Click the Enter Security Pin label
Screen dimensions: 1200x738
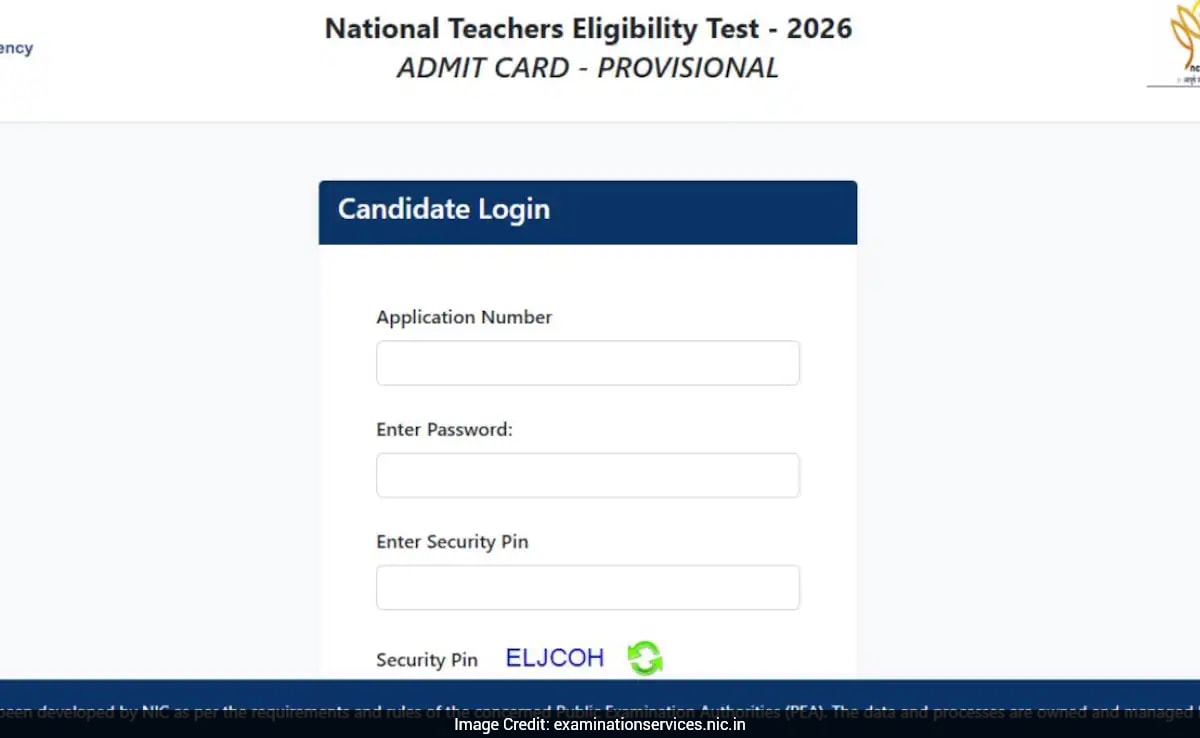[x=452, y=541]
